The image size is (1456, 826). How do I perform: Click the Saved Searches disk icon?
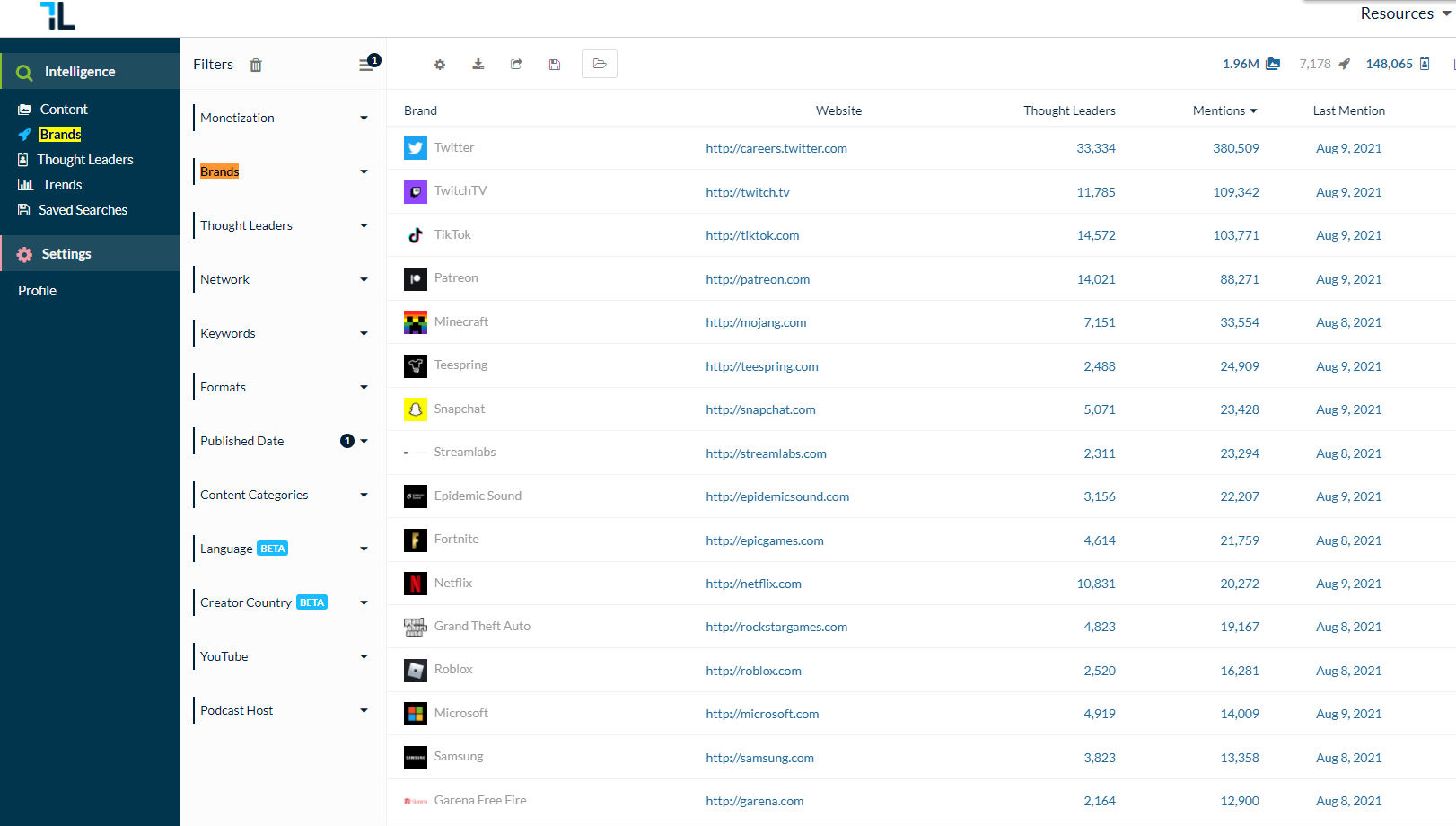(x=24, y=210)
